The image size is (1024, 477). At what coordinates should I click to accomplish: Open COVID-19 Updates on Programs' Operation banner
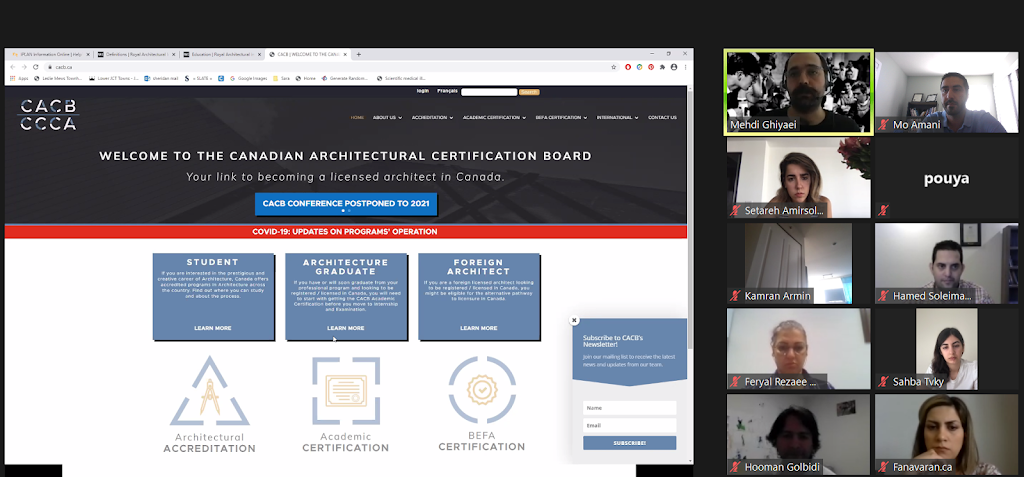point(345,231)
